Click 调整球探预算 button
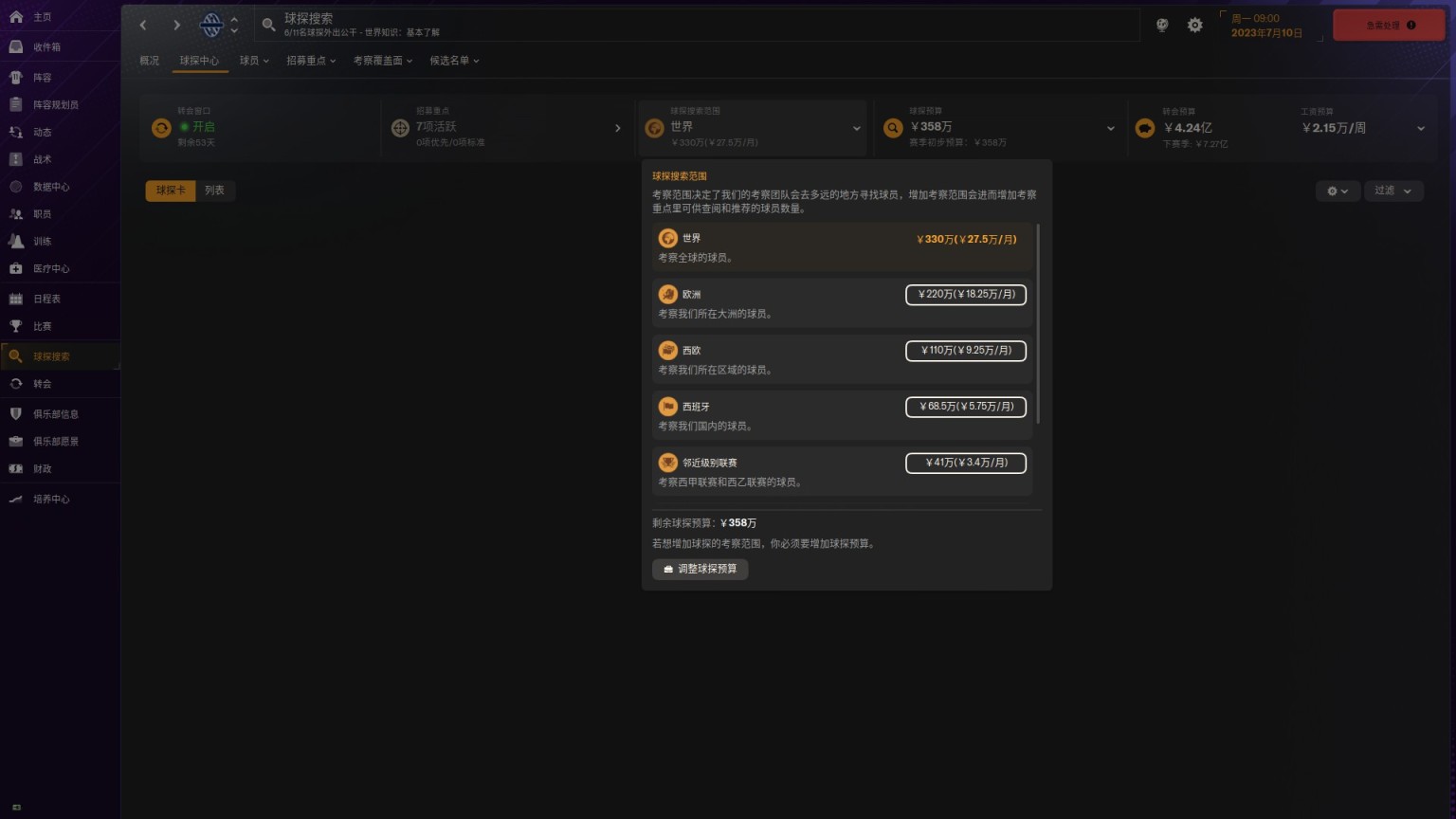 click(x=700, y=569)
